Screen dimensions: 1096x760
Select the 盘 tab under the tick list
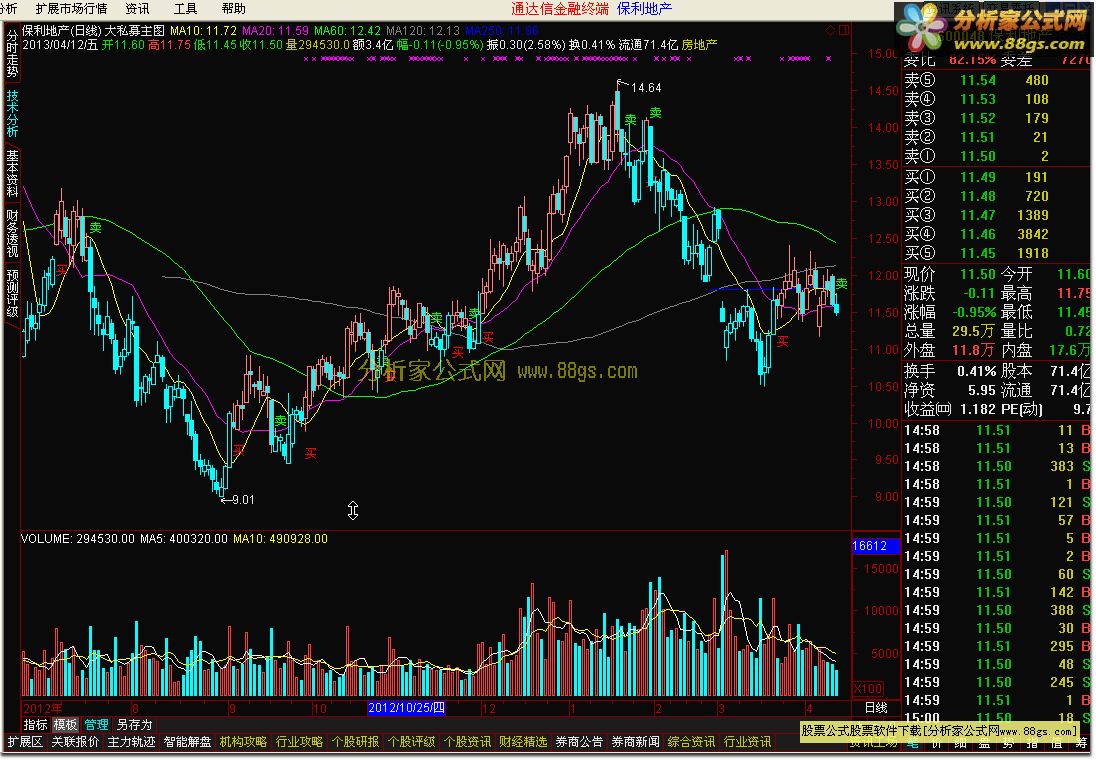pos(984,745)
